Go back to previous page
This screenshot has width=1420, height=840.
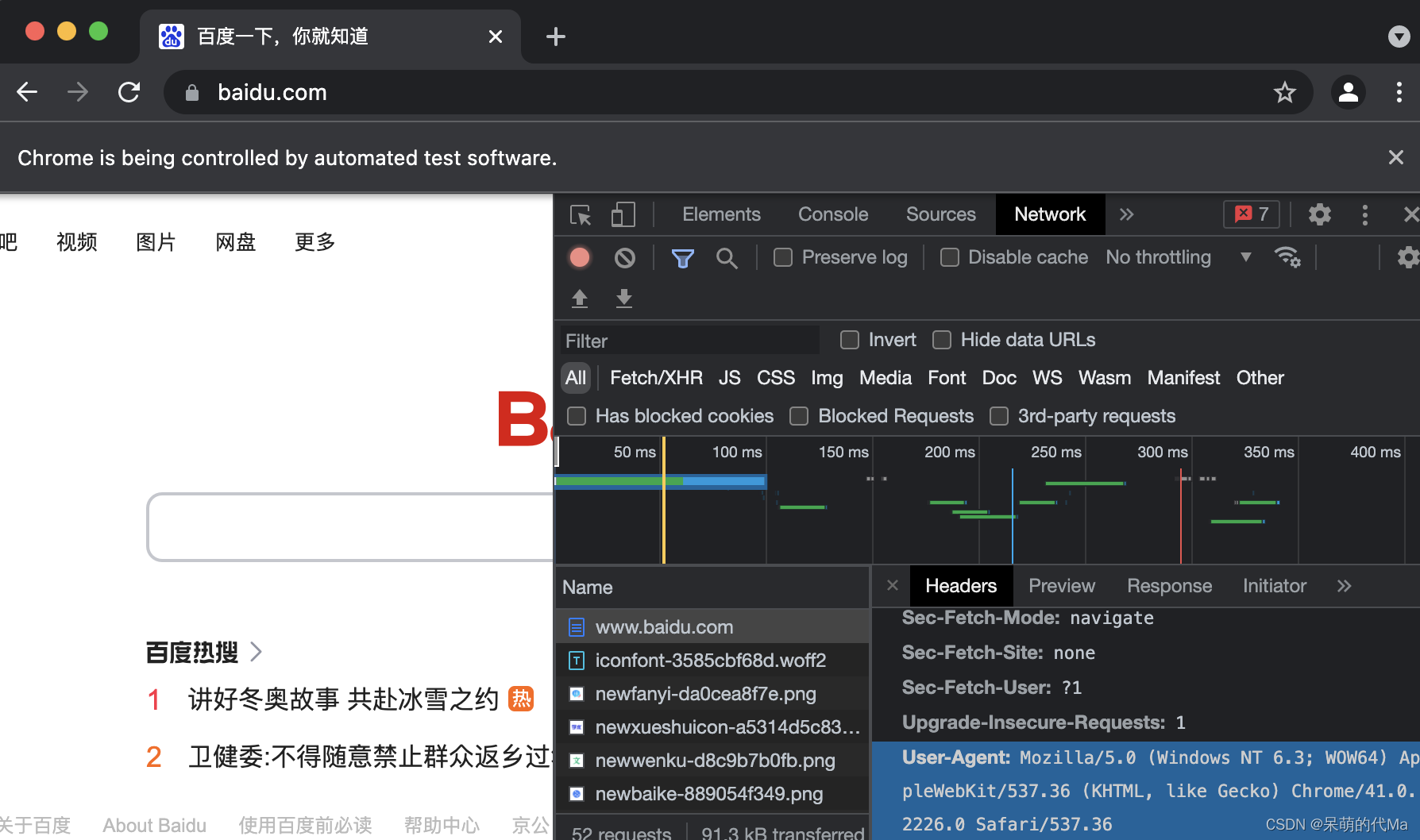tap(28, 93)
